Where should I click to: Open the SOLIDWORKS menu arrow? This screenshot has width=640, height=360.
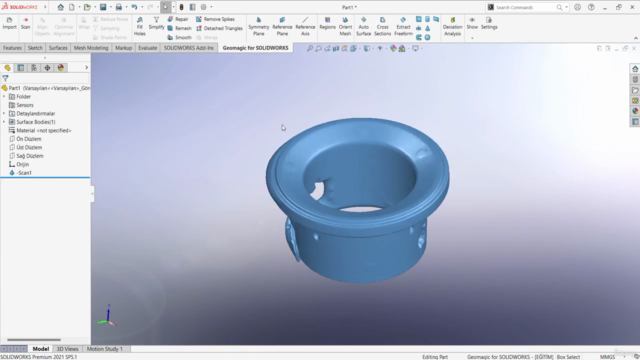click(x=45, y=7)
